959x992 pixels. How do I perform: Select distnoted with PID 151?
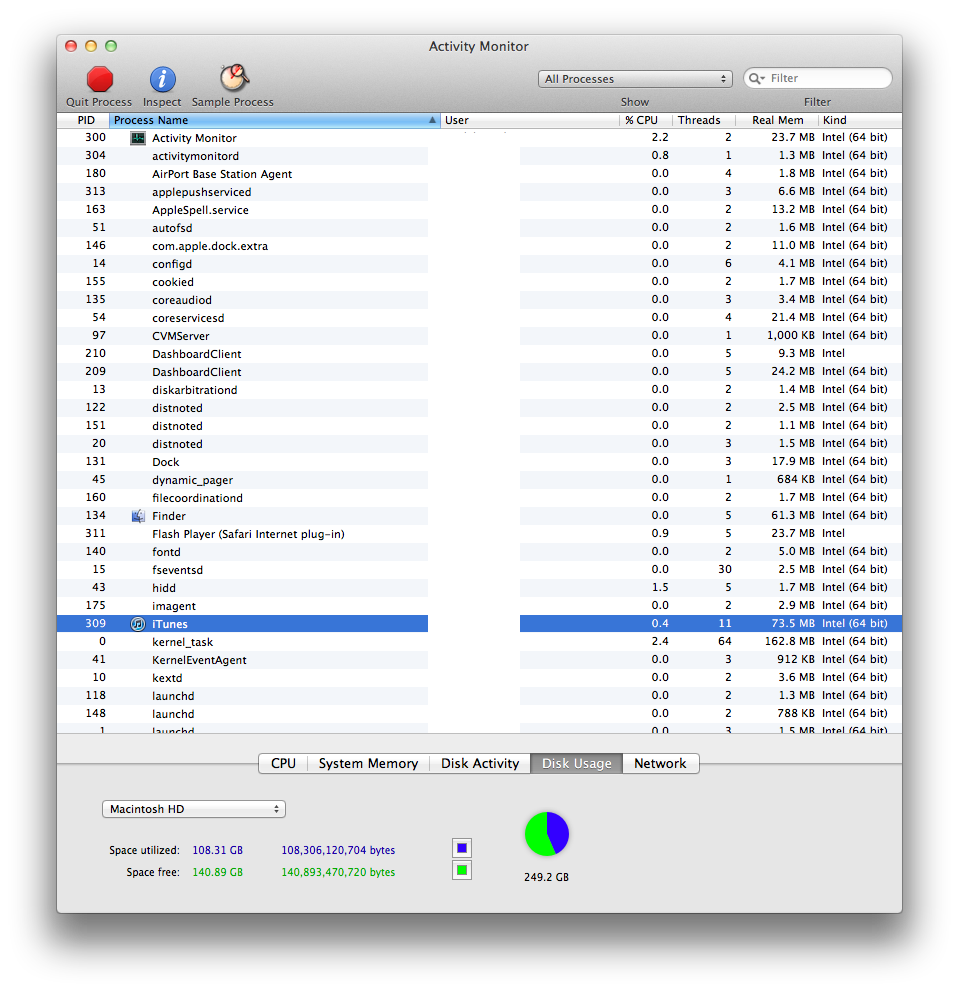click(x=480, y=426)
